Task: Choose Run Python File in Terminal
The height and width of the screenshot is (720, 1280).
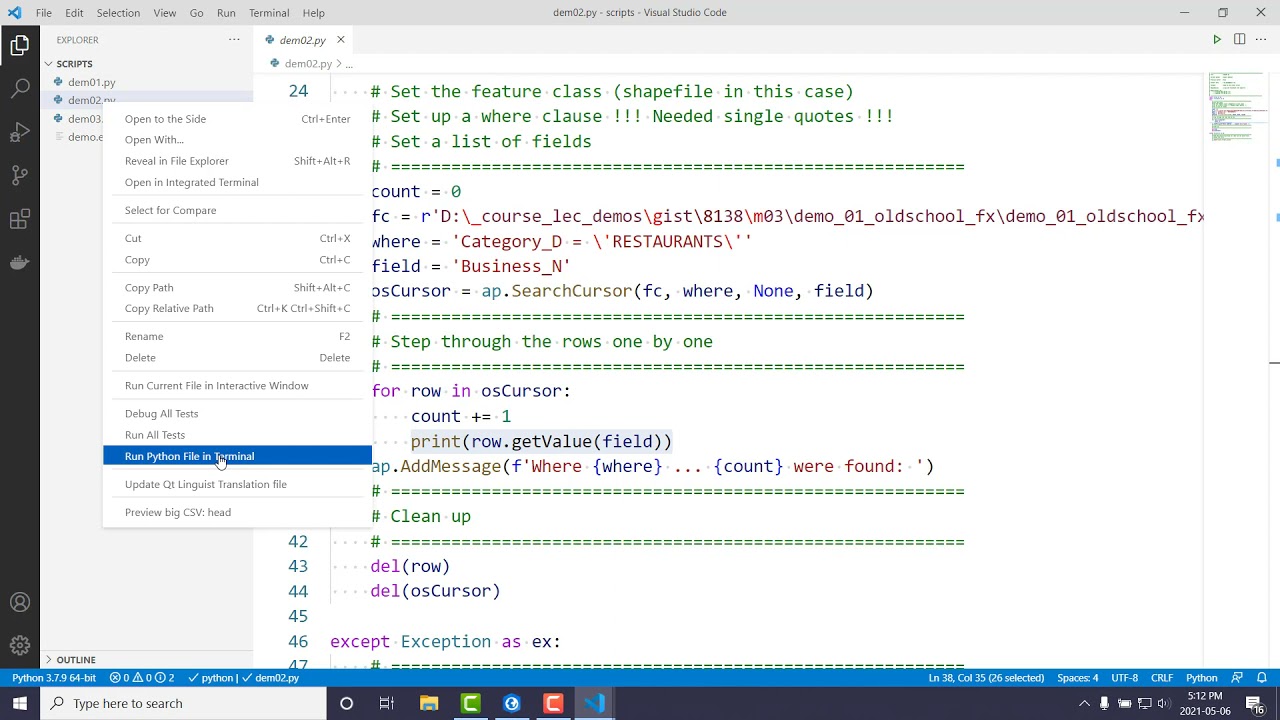Action: [x=237, y=456]
